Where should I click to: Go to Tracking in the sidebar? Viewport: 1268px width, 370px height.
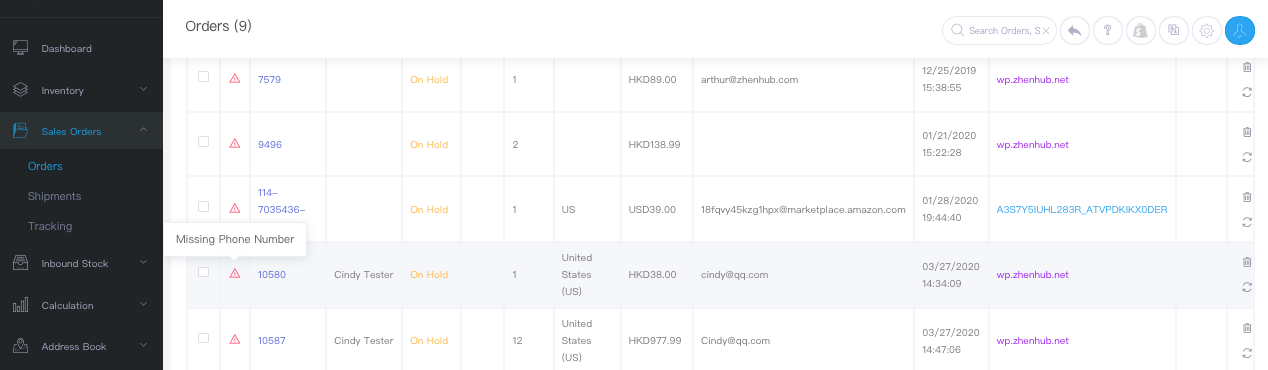pos(50,226)
